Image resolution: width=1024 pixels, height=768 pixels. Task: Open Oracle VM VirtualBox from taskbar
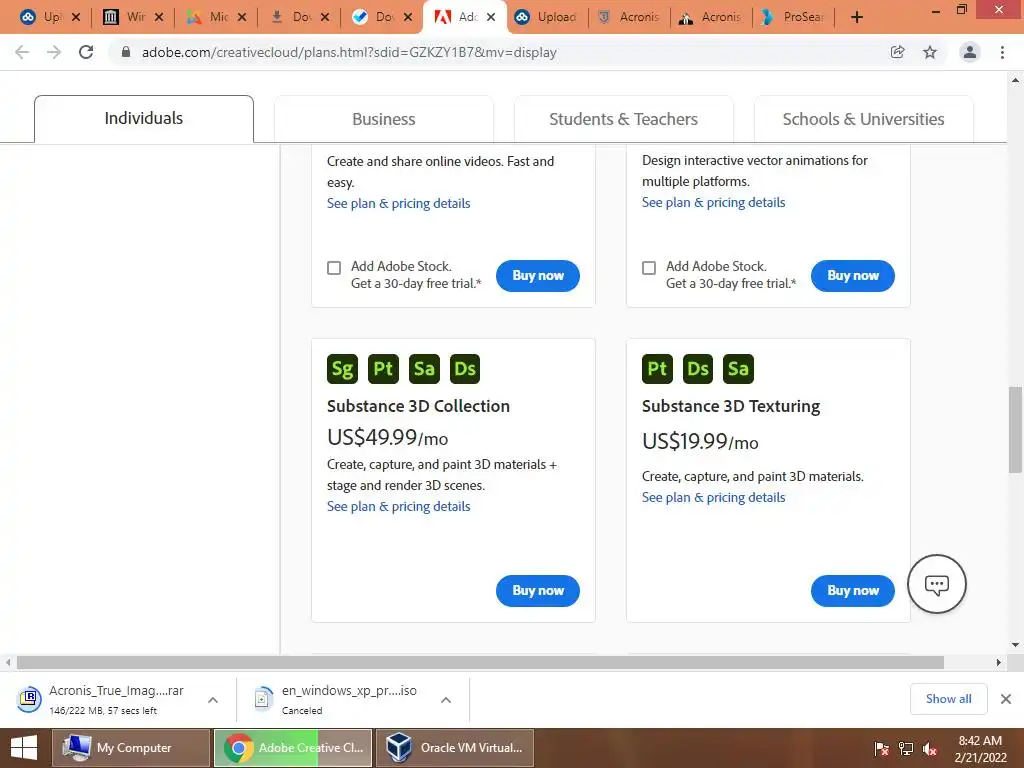point(455,748)
